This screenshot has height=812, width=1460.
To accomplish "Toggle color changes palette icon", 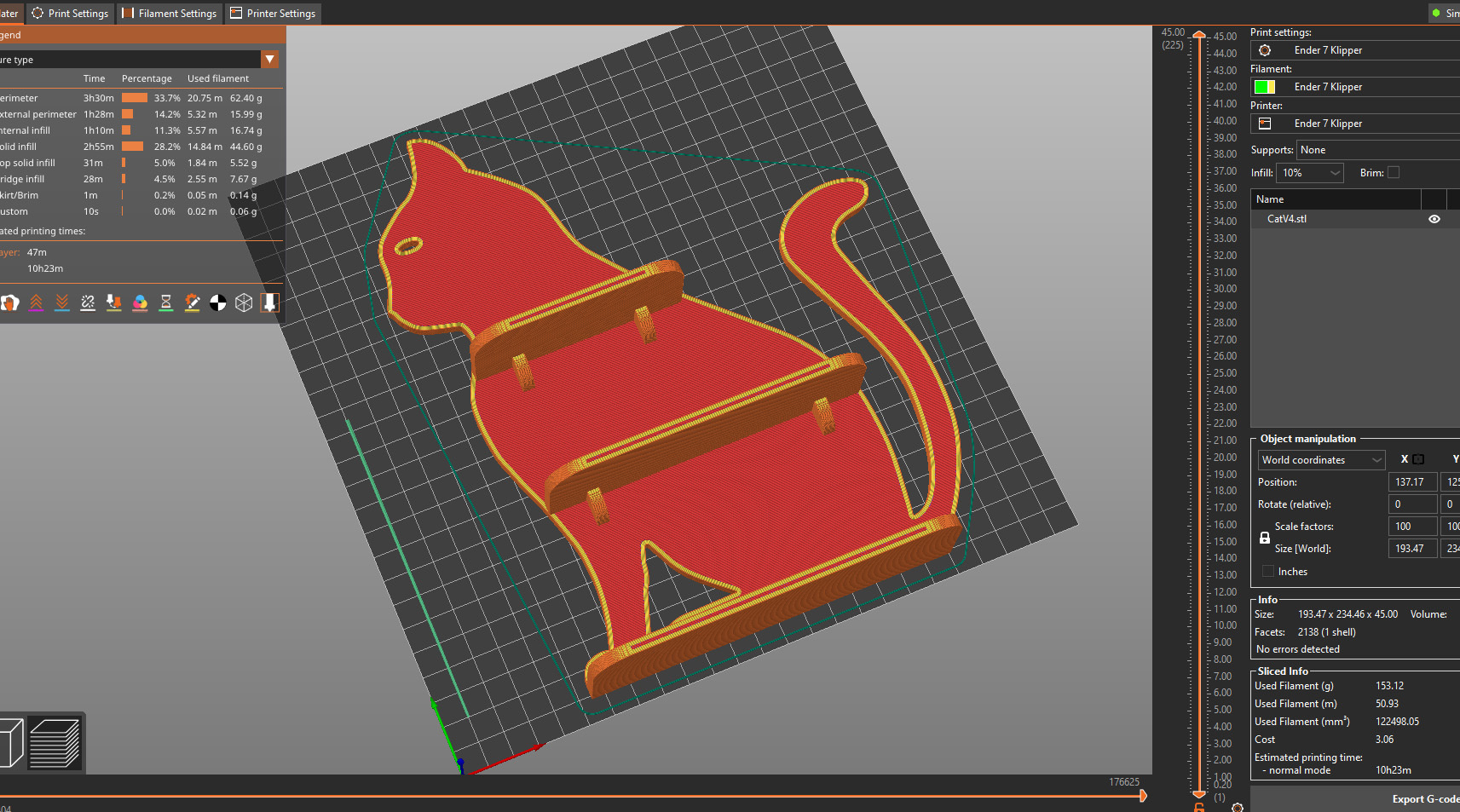I will (x=141, y=302).
